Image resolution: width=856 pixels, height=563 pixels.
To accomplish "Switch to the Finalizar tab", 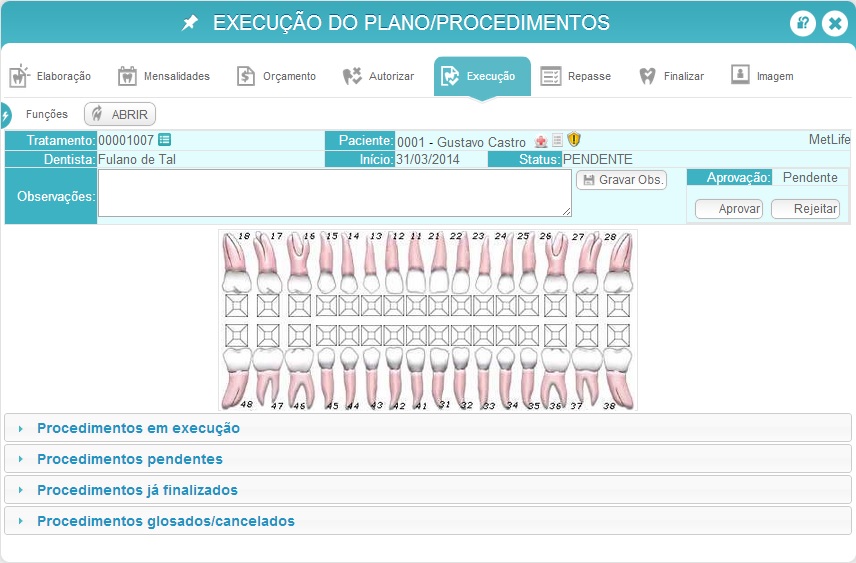I will [x=671, y=76].
